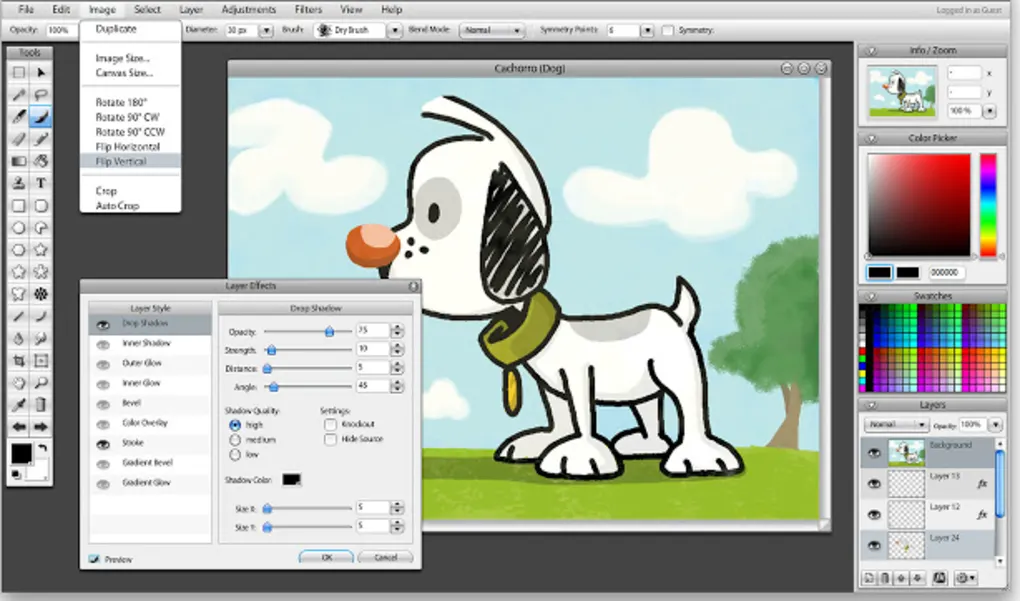Swap foreground and background colors arrow

[x=42, y=448]
